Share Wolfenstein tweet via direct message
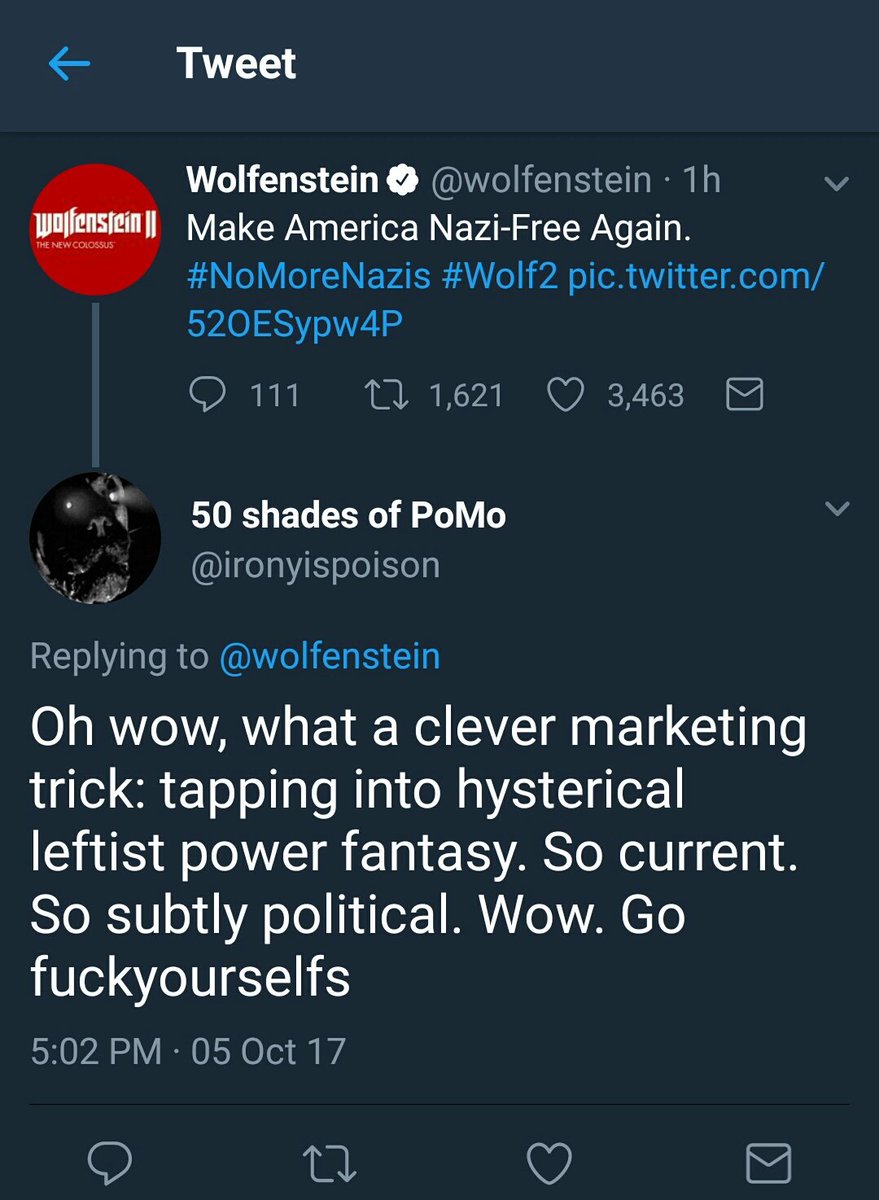 (x=743, y=396)
